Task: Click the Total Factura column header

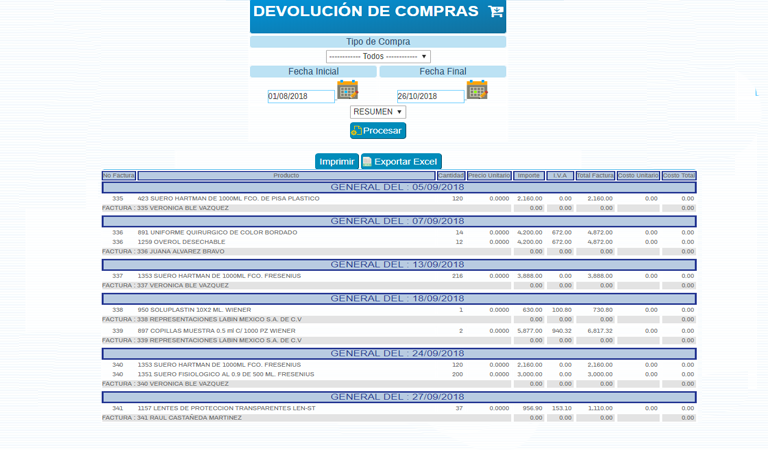Action: point(595,176)
